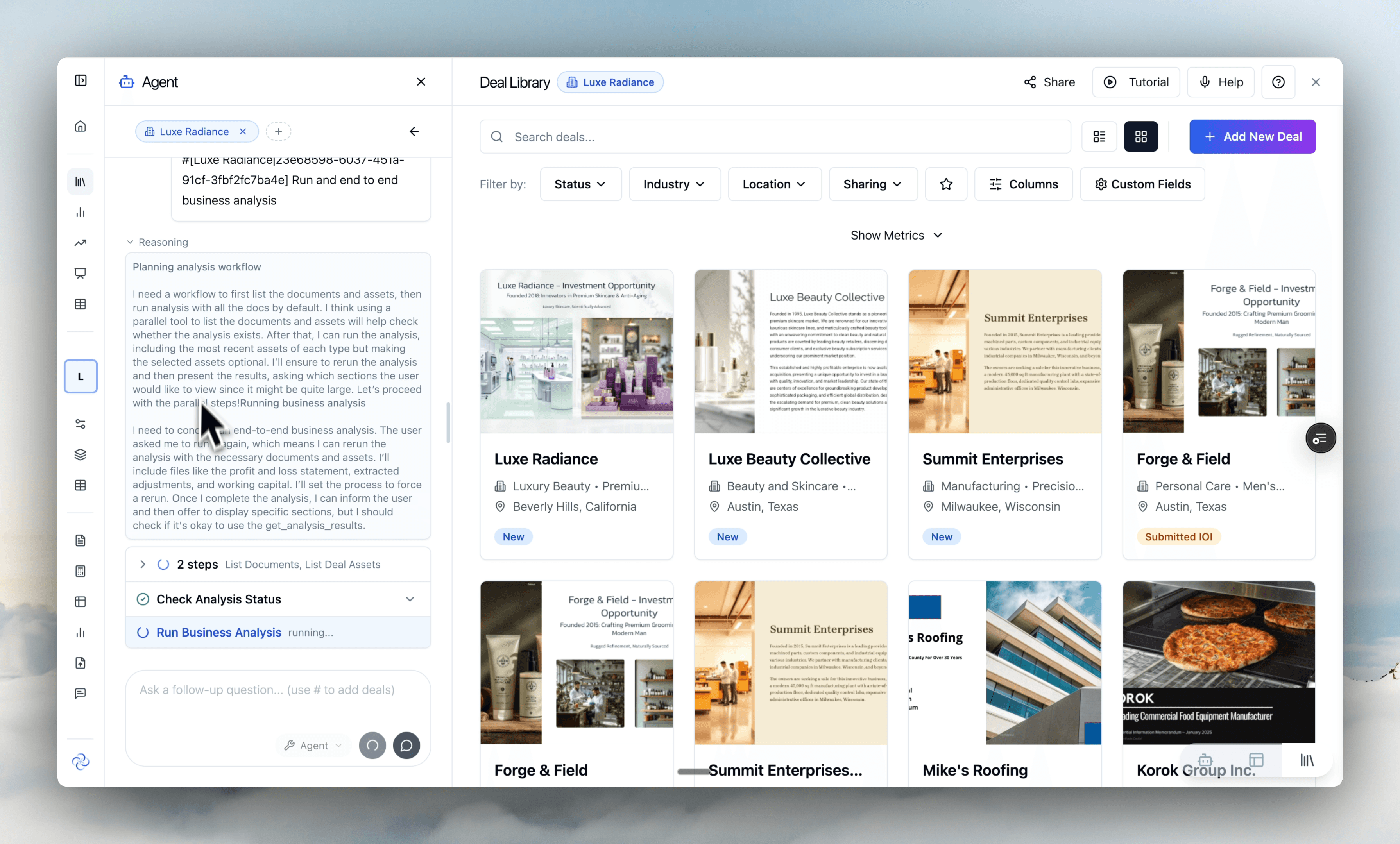This screenshot has height=844, width=1400.
Task: Open the deal library sidebar icon
Action: tap(81, 182)
